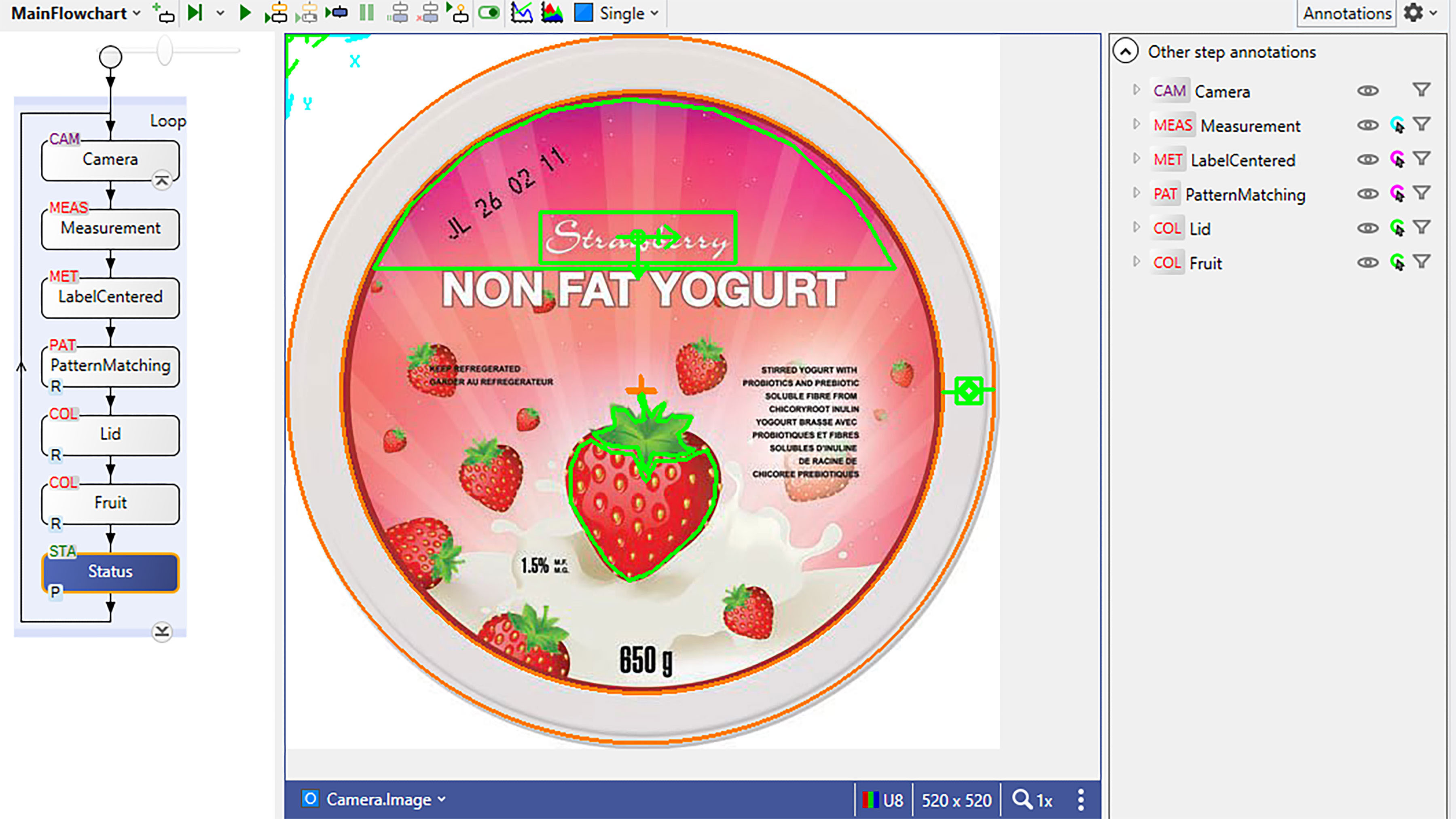Screen dimensions: 1456x819
Task: Add a new step to the flowchart
Action: click(x=163, y=13)
